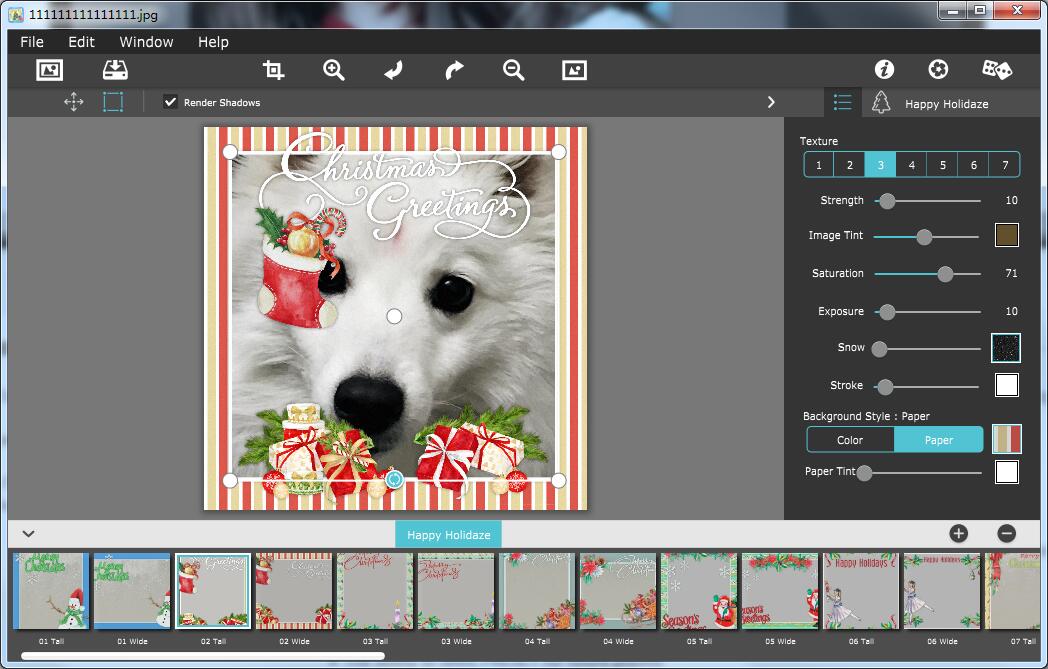Viewport: 1048px width, 669px height.
Task: Click the save image icon
Action: [116, 70]
